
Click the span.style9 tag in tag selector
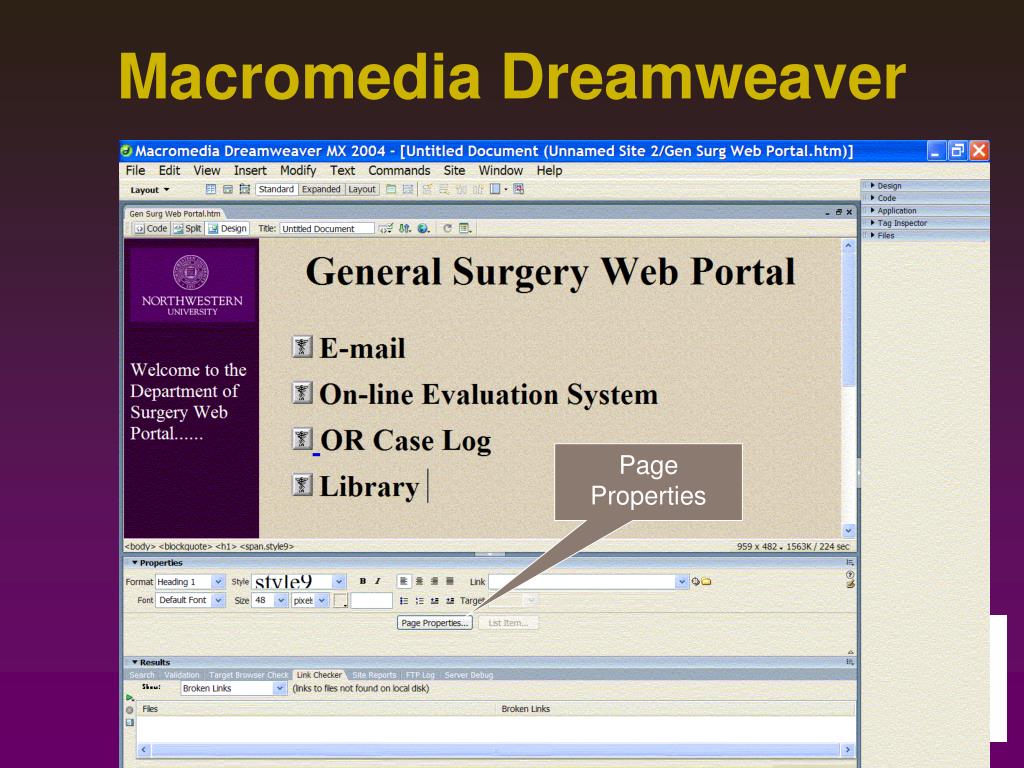(266, 547)
